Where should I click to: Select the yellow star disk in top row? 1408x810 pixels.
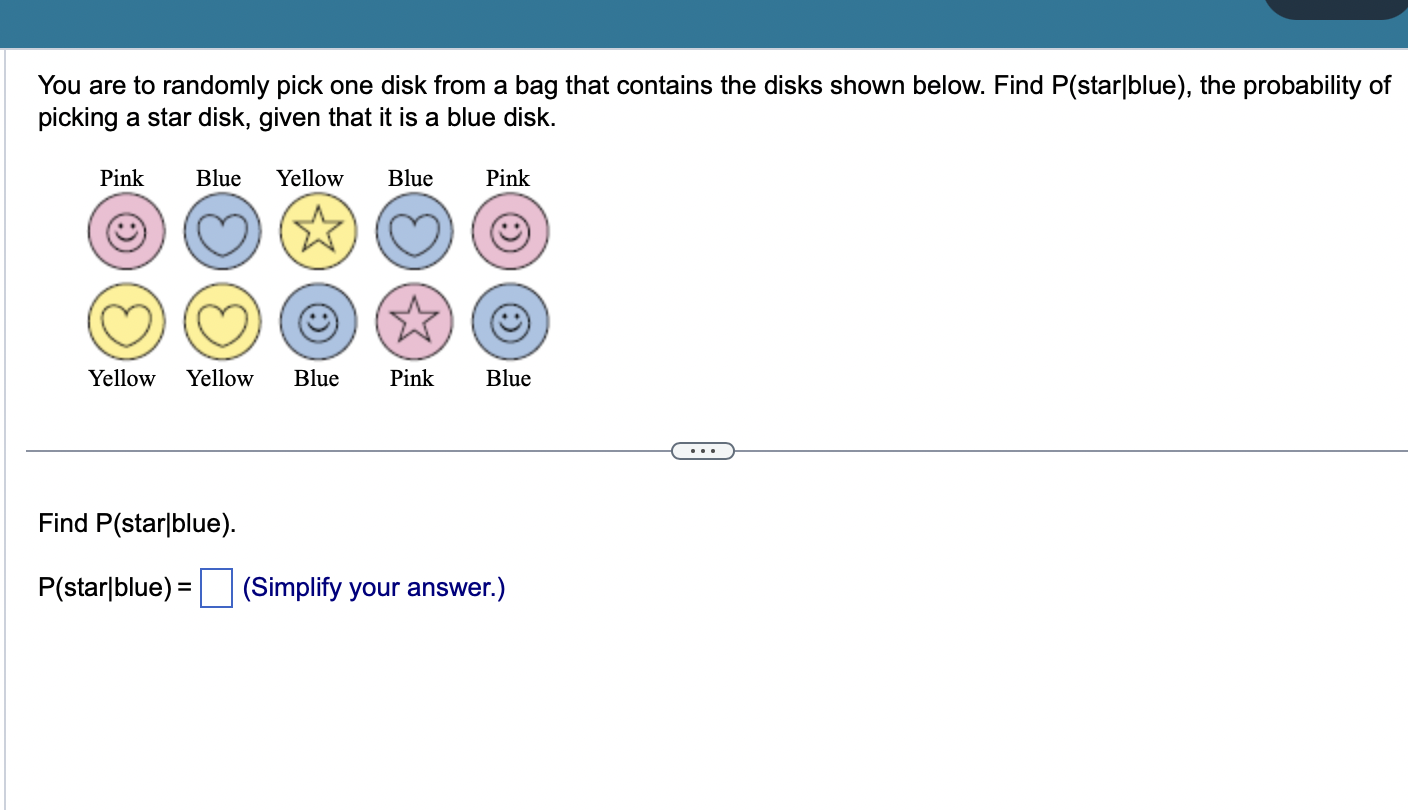pyautogui.click(x=317, y=231)
